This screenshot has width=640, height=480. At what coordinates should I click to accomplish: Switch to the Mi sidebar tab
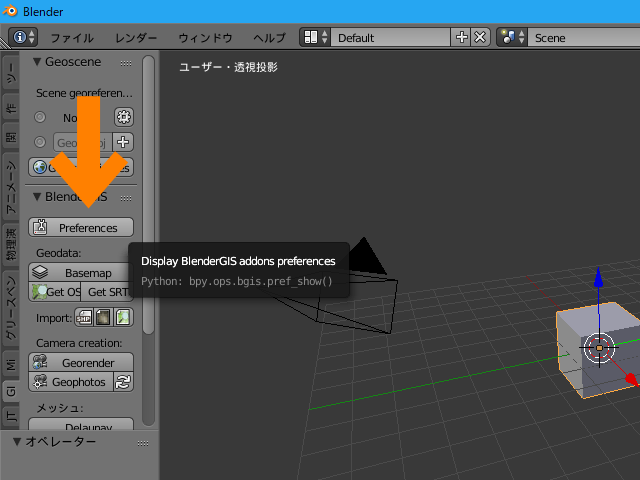[11, 364]
